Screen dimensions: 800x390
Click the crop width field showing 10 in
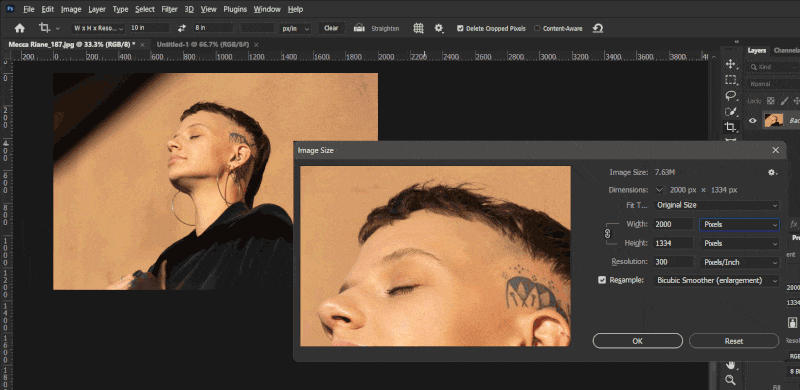(x=149, y=28)
